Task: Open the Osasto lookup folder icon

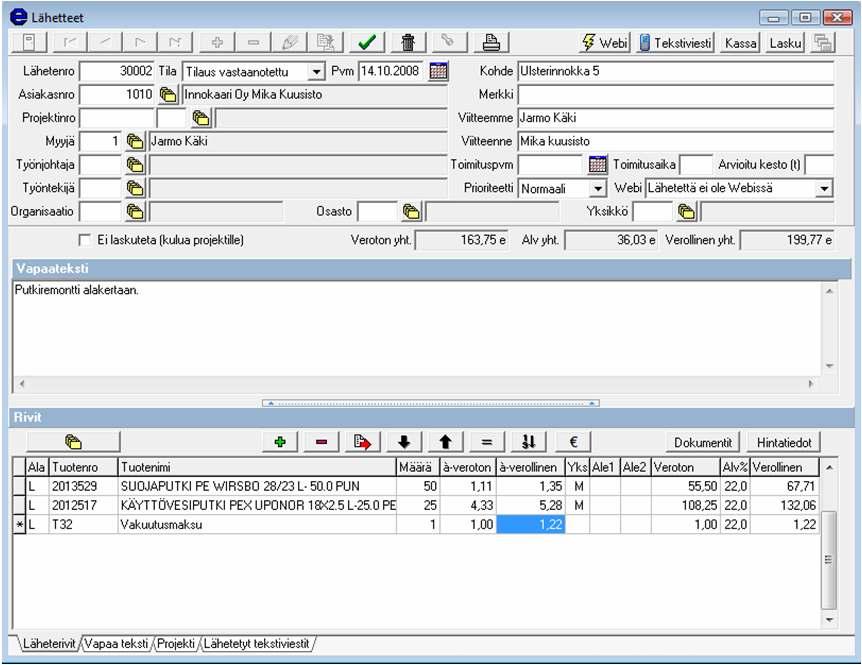Action: (x=411, y=212)
